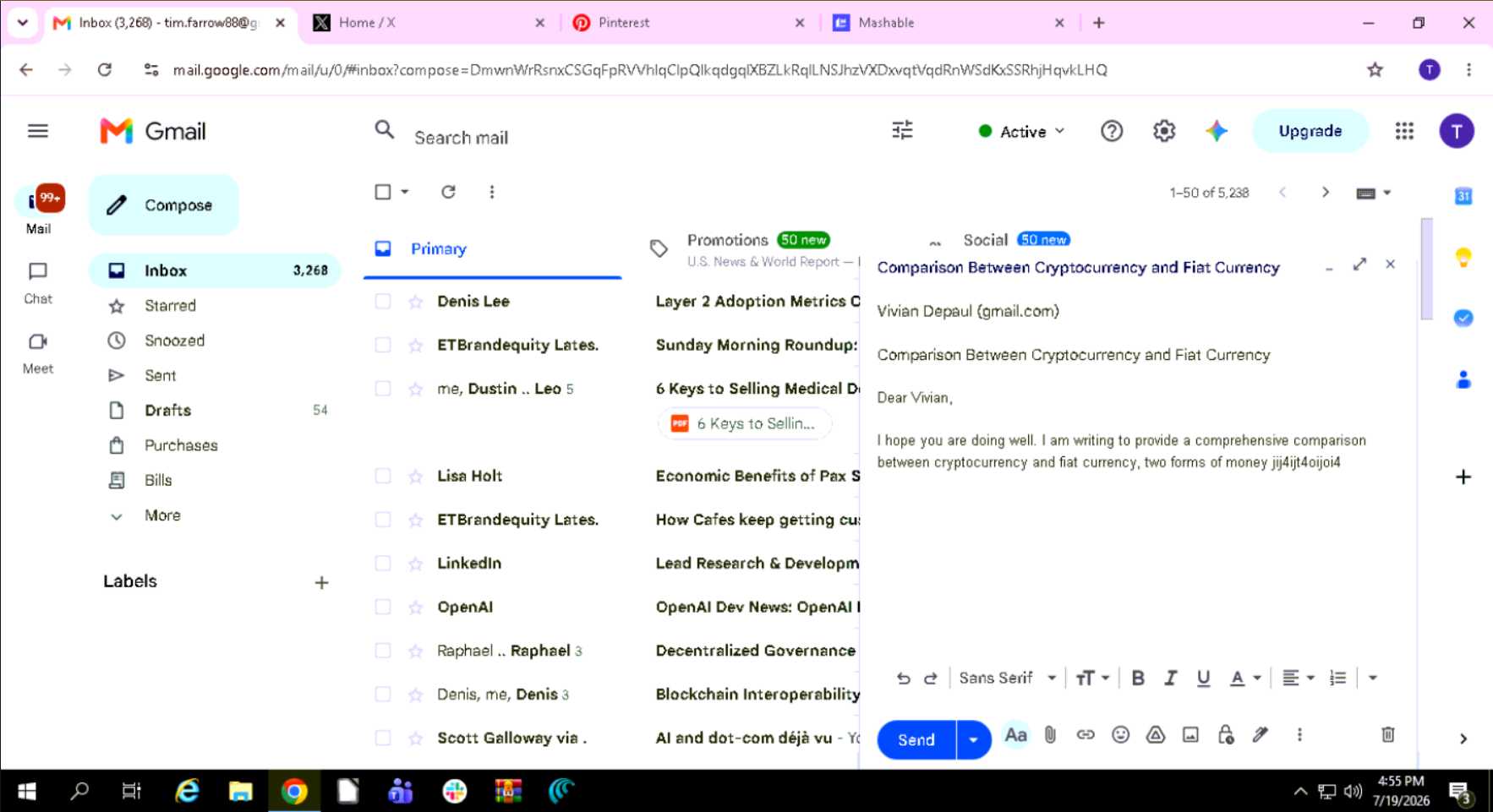The image size is (1493, 812).
Task: Insert photo into the email
Action: coord(1190,735)
